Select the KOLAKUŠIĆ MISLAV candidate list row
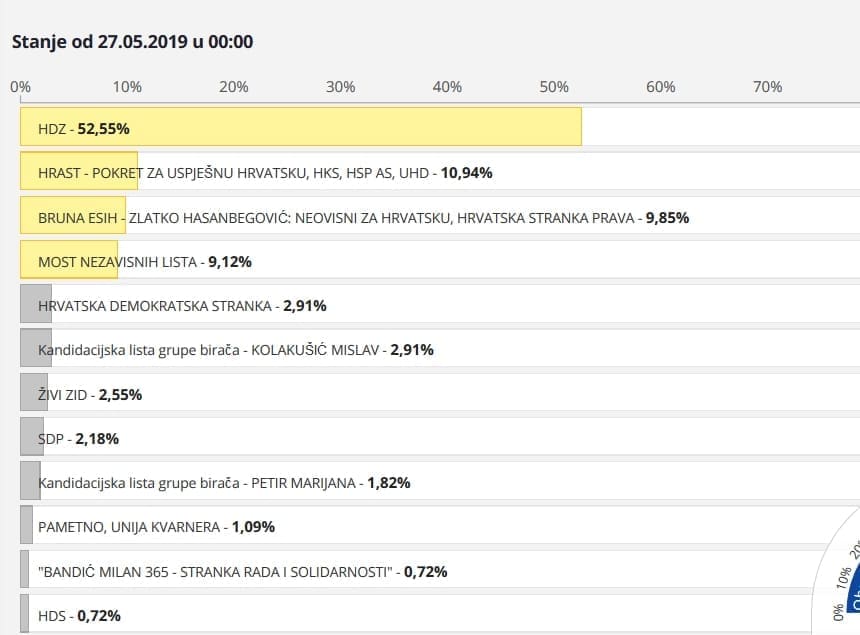Image resolution: width=860 pixels, height=635 pixels. [x=235, y=350]
